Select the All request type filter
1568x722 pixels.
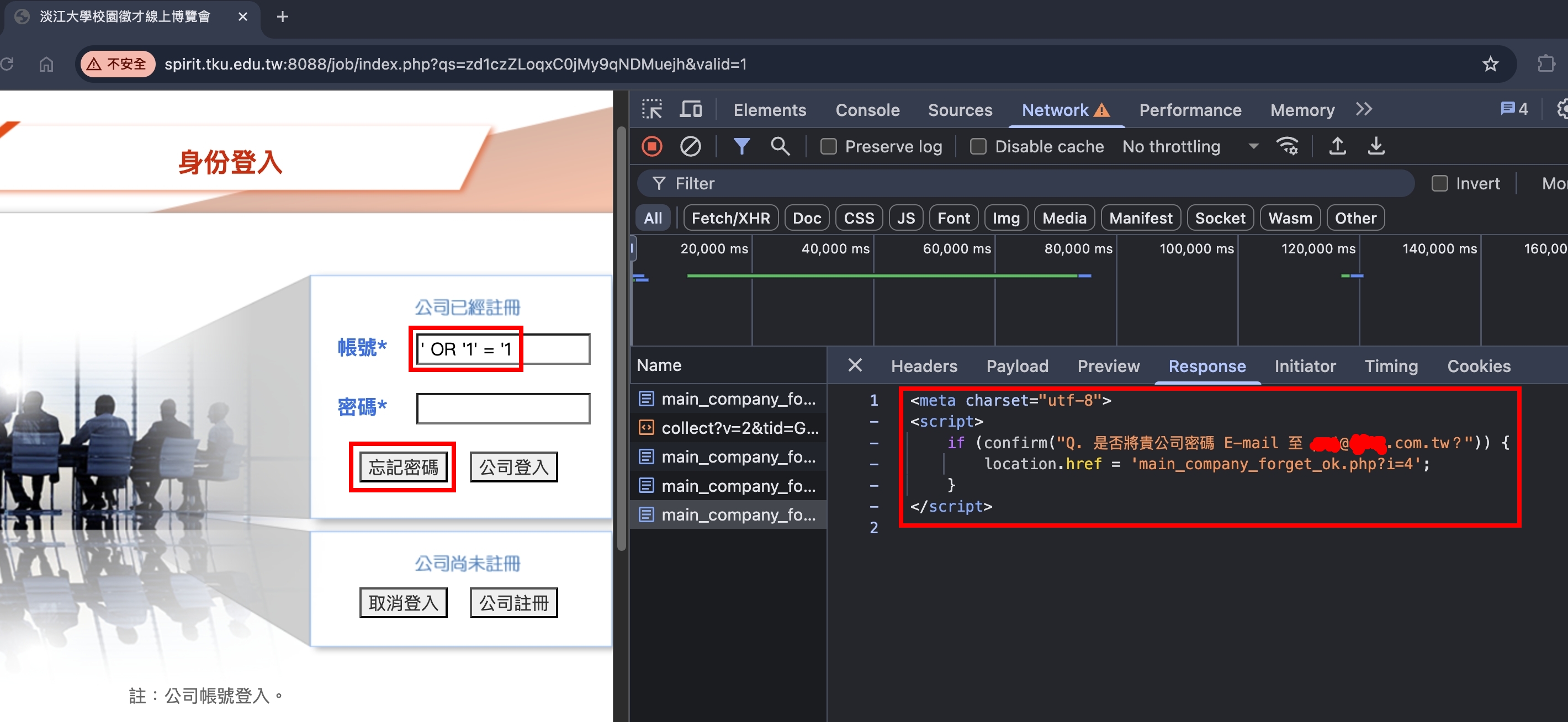[x=653, y=218]
